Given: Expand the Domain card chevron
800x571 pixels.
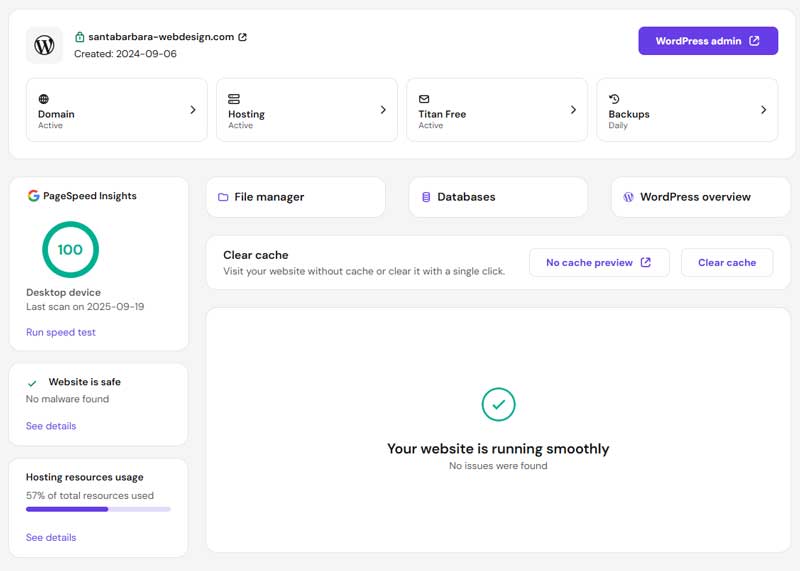Looking at the screenshot, I should point(193,110).
